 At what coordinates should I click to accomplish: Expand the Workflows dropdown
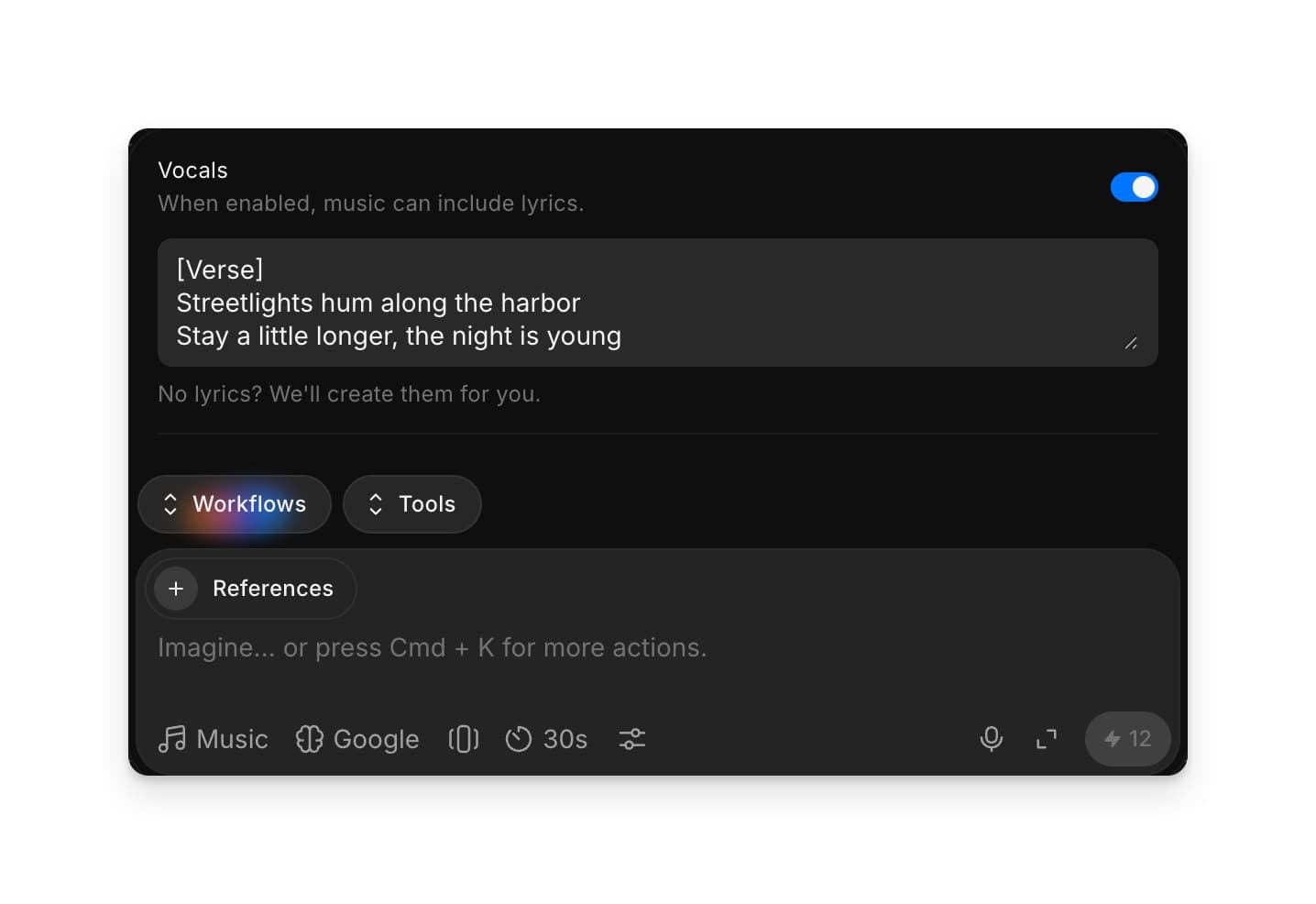pyautogui.click(x=235, y=504)
